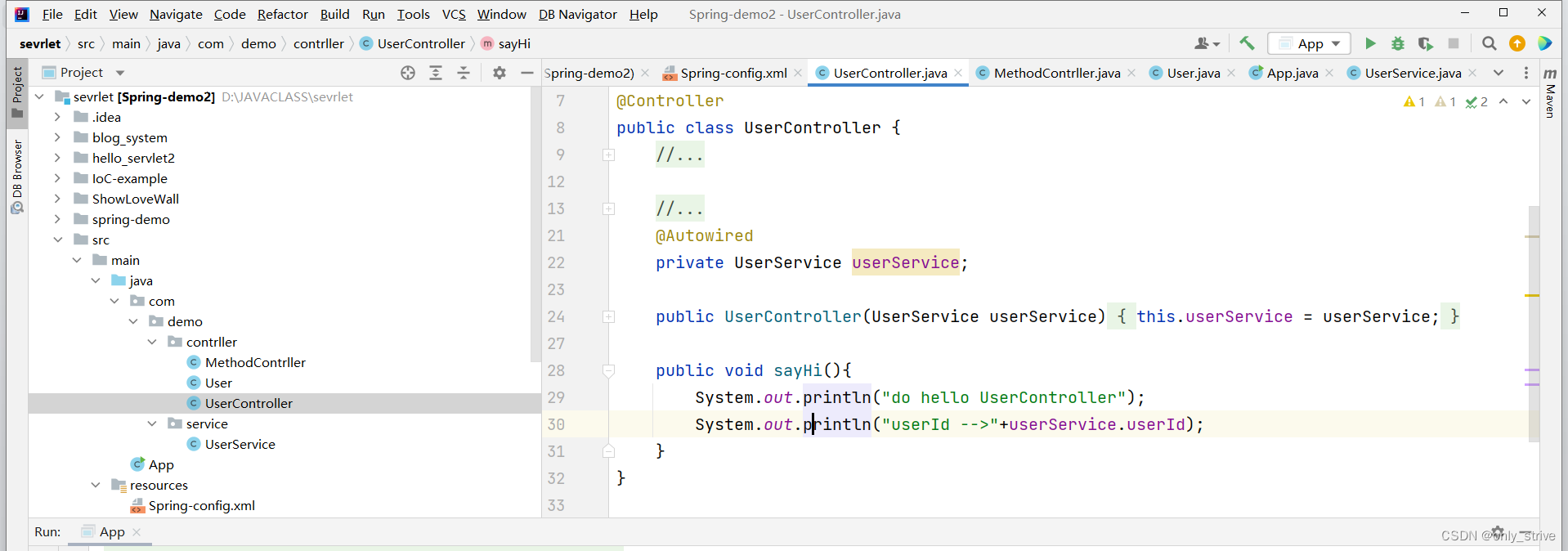1568x551 pixels.
Task: Open Project panel settings gear
Action: [x=500, y=73]
